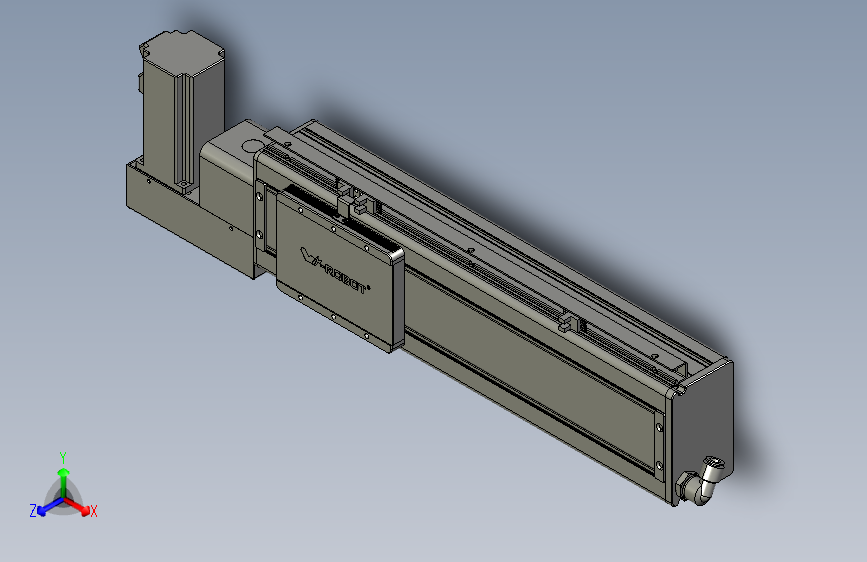Click the blue Z axis arrow on triad

[50, 507]
